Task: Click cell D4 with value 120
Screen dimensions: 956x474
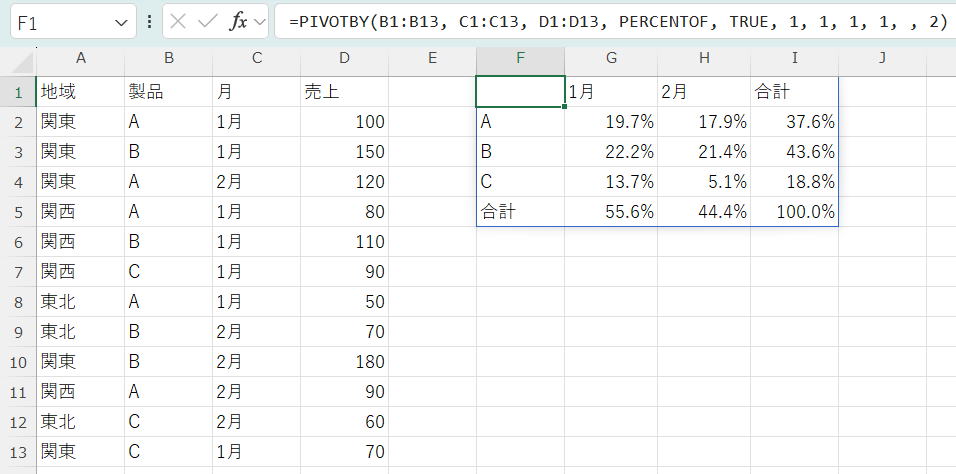Action: click(x=344, y=182)
